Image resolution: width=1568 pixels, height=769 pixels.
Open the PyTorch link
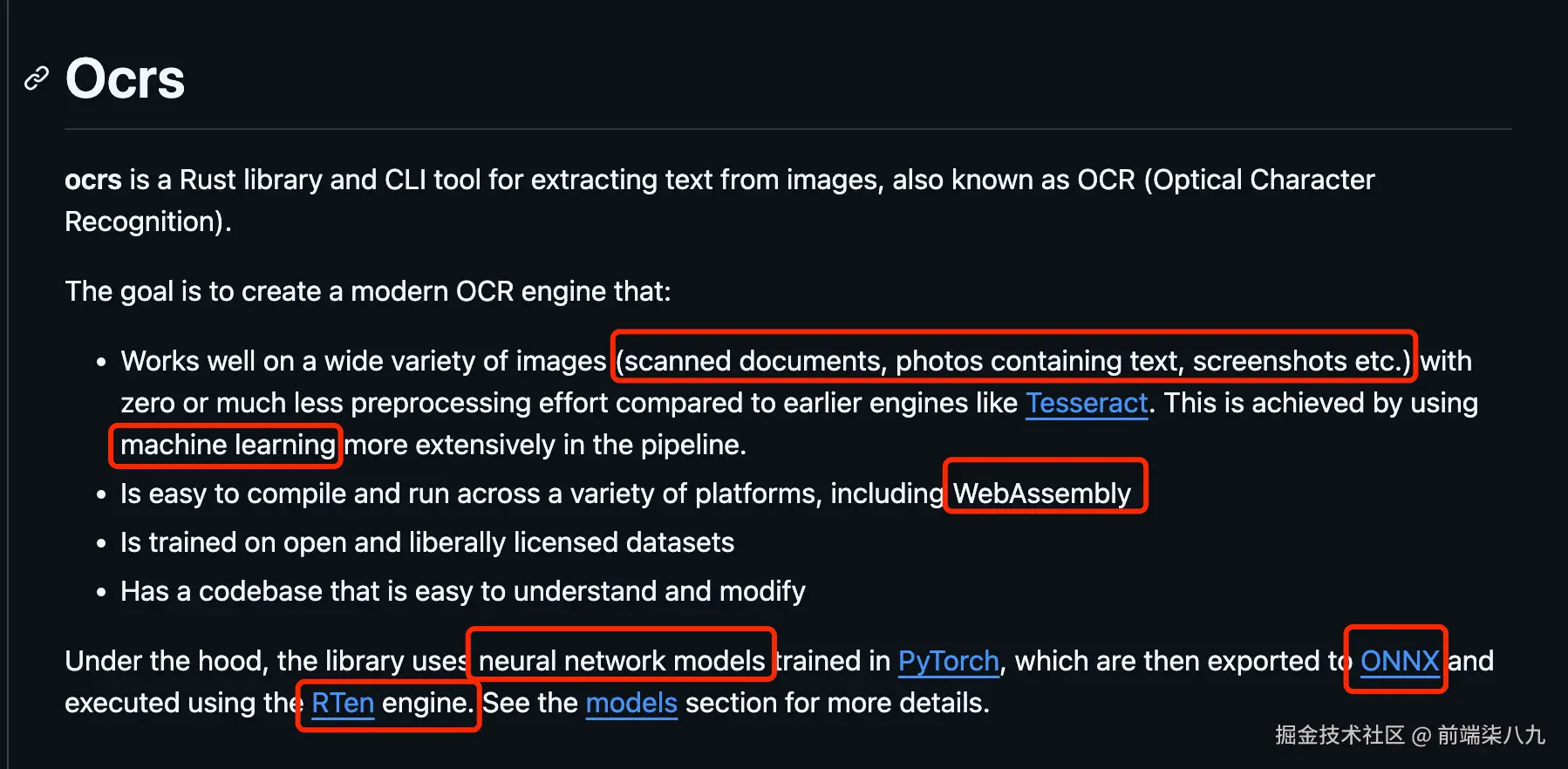click(x=949, y=661)
